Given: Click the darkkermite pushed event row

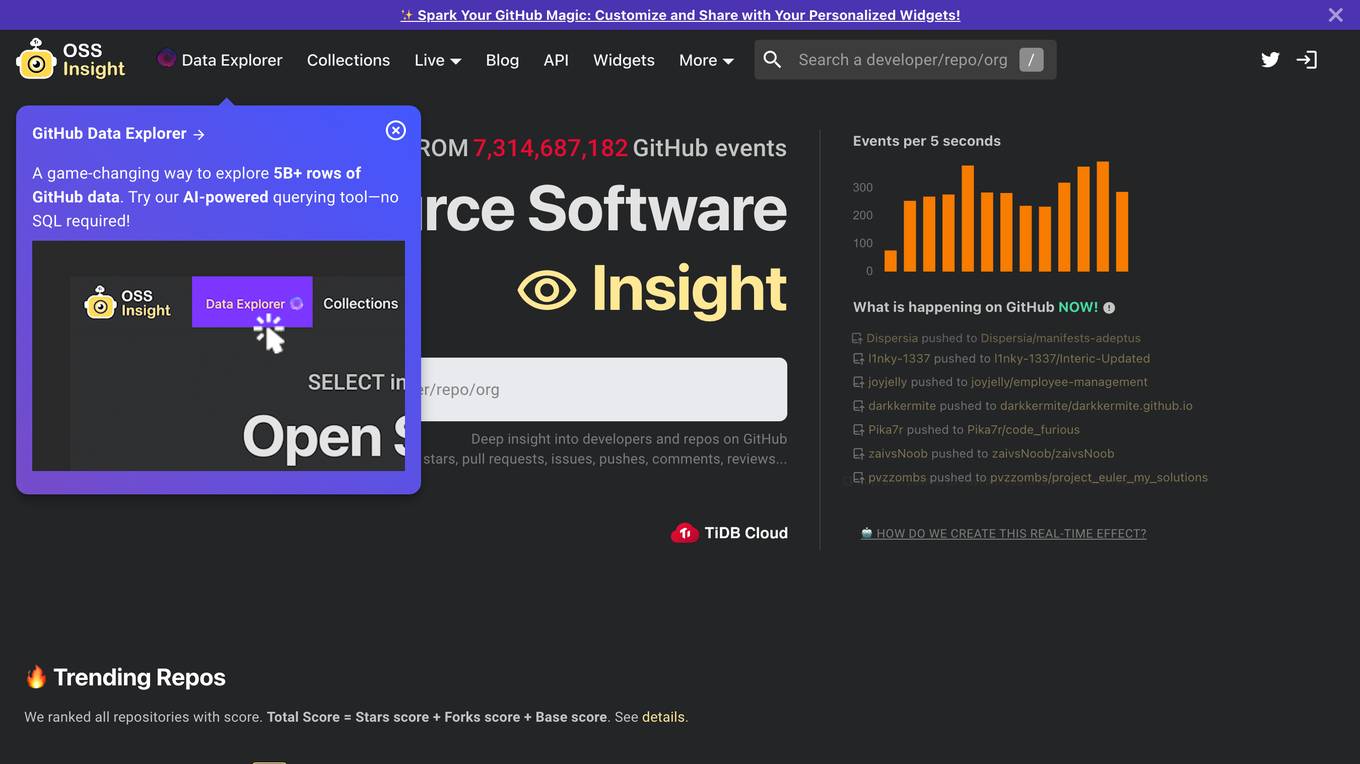Looking at the screenshot, I should pos(1022,406).
